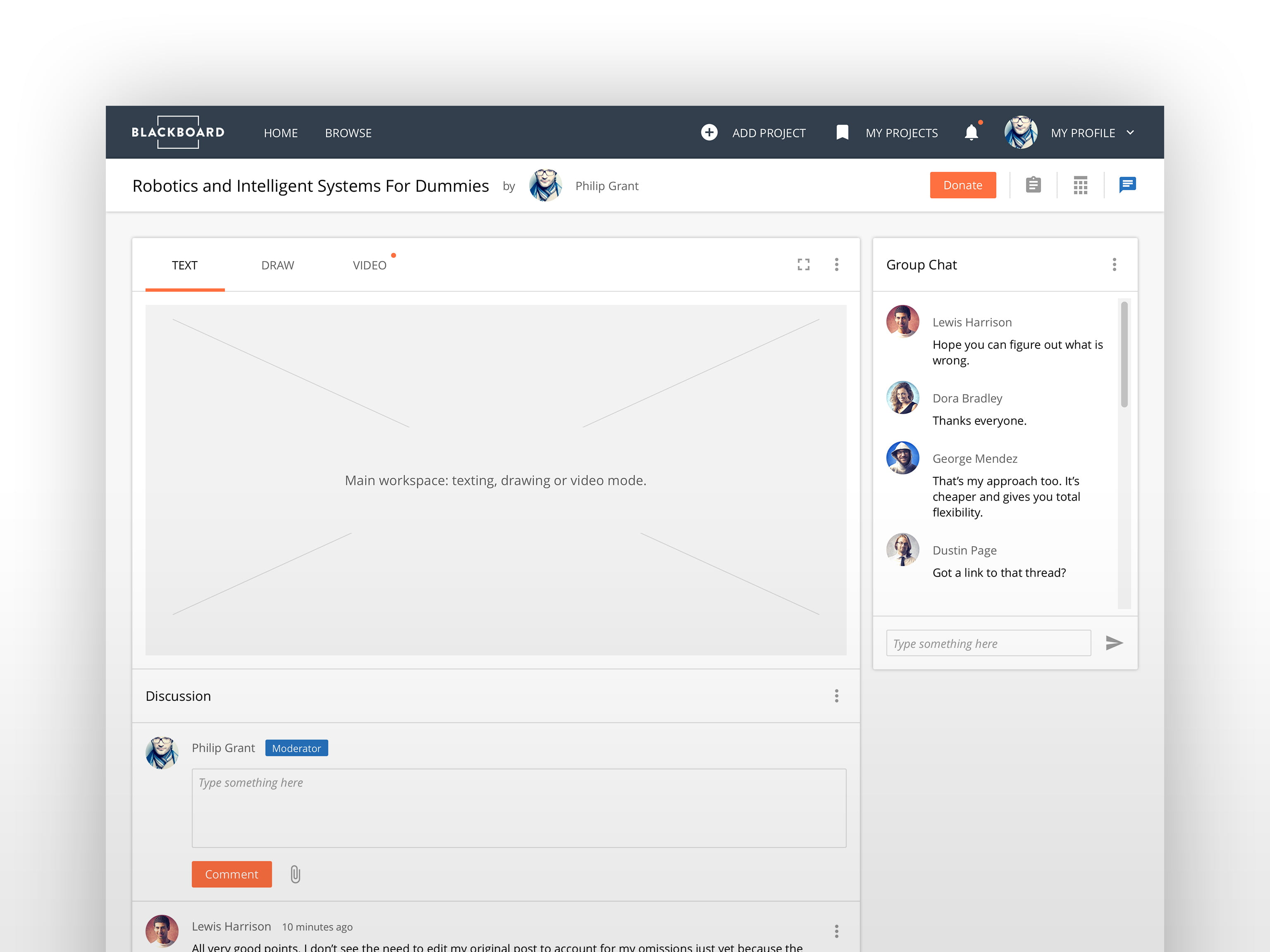
Task: Click the Add Project plus icon
Action: point(709,133)
